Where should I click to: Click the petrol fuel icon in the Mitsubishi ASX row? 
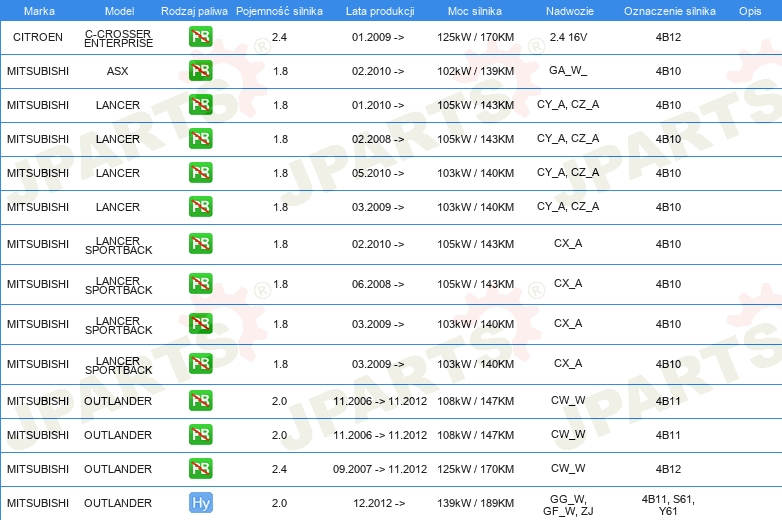click(x=200, y=71)
